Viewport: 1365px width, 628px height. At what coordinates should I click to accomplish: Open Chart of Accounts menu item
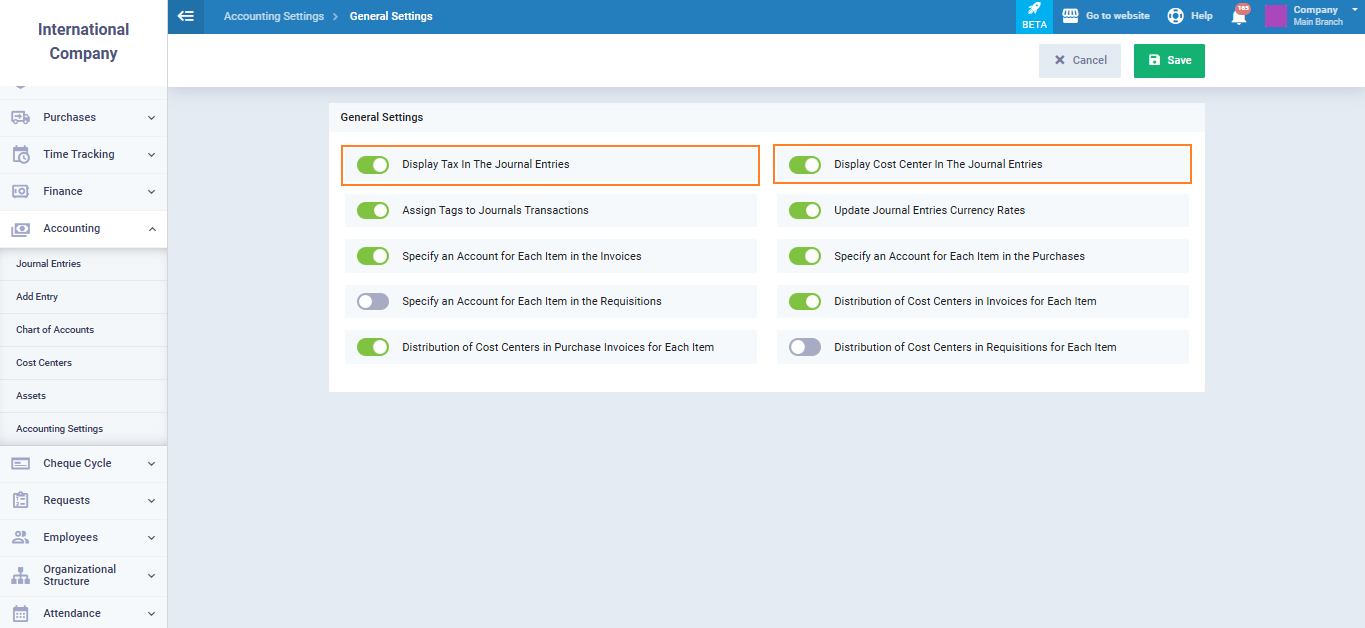(x=55, y=330)
